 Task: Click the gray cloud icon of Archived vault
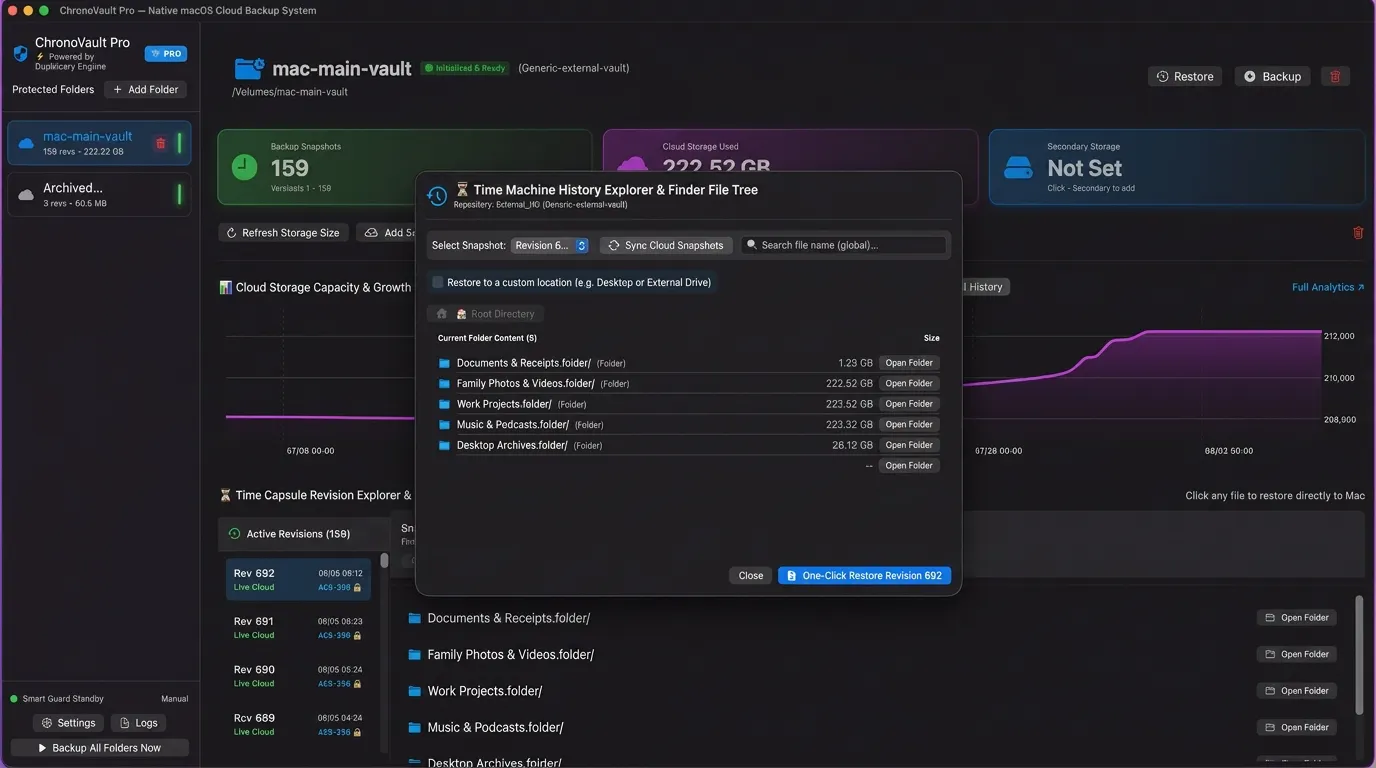point(26,195)
